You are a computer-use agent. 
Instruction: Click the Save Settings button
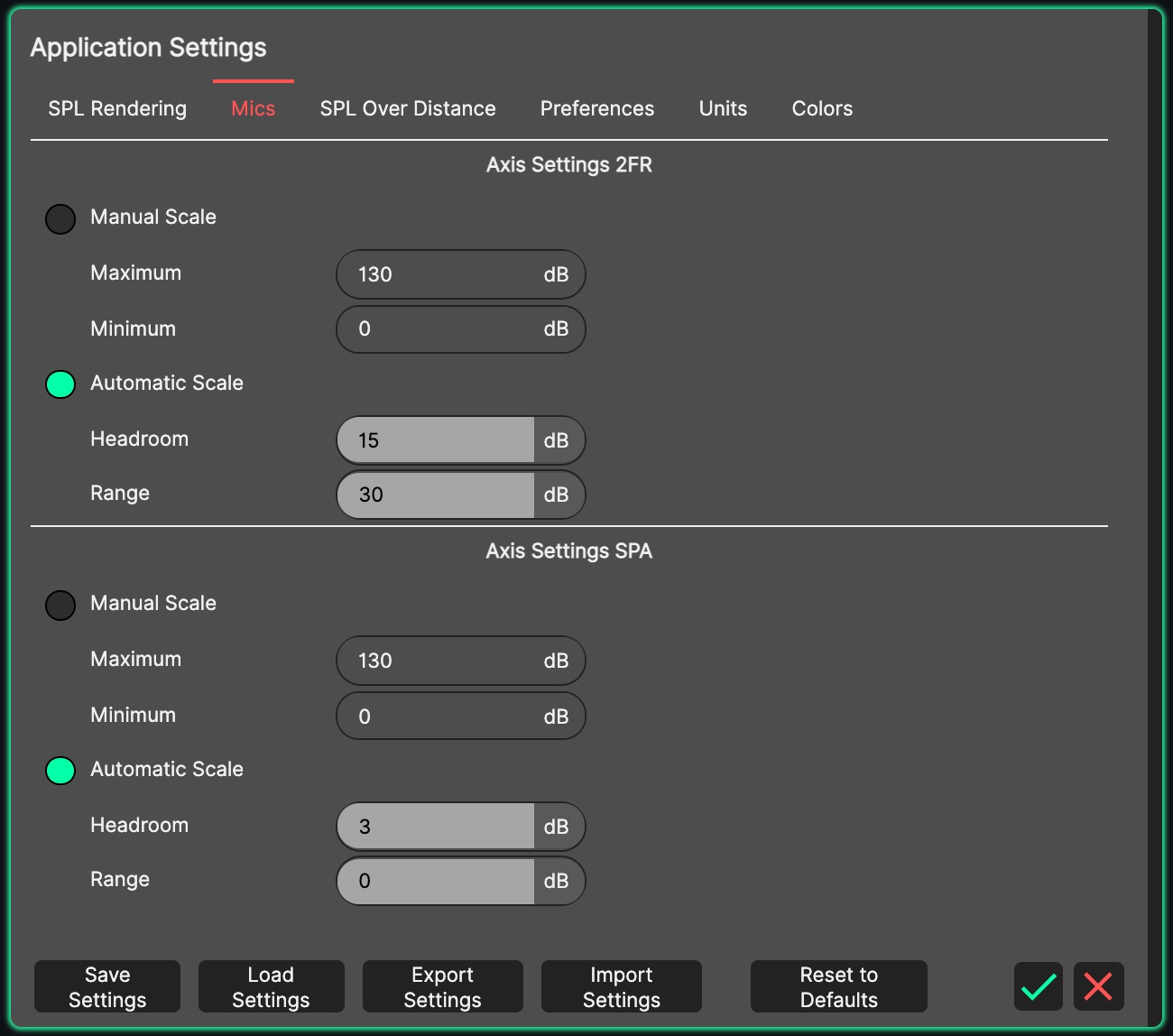pos(107,986)
